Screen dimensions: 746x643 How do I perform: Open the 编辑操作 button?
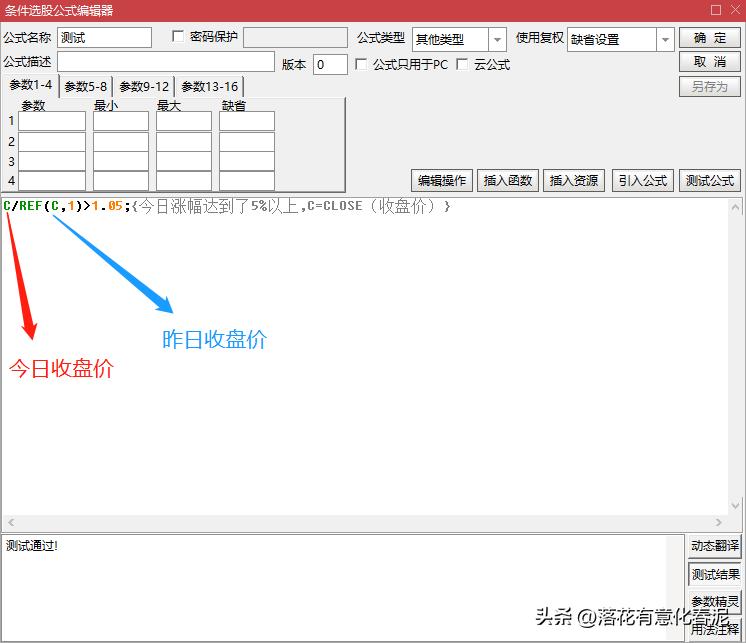coord(442,180)
